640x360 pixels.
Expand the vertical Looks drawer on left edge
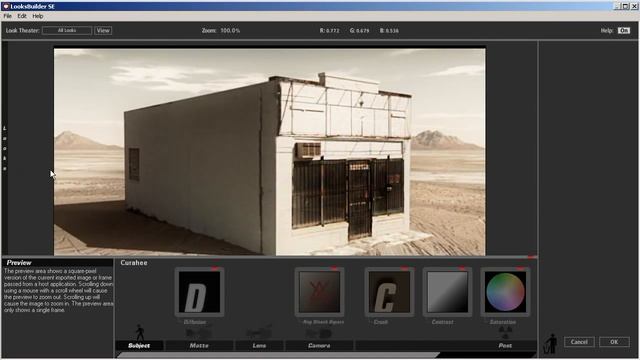click(x=5, y=148)
